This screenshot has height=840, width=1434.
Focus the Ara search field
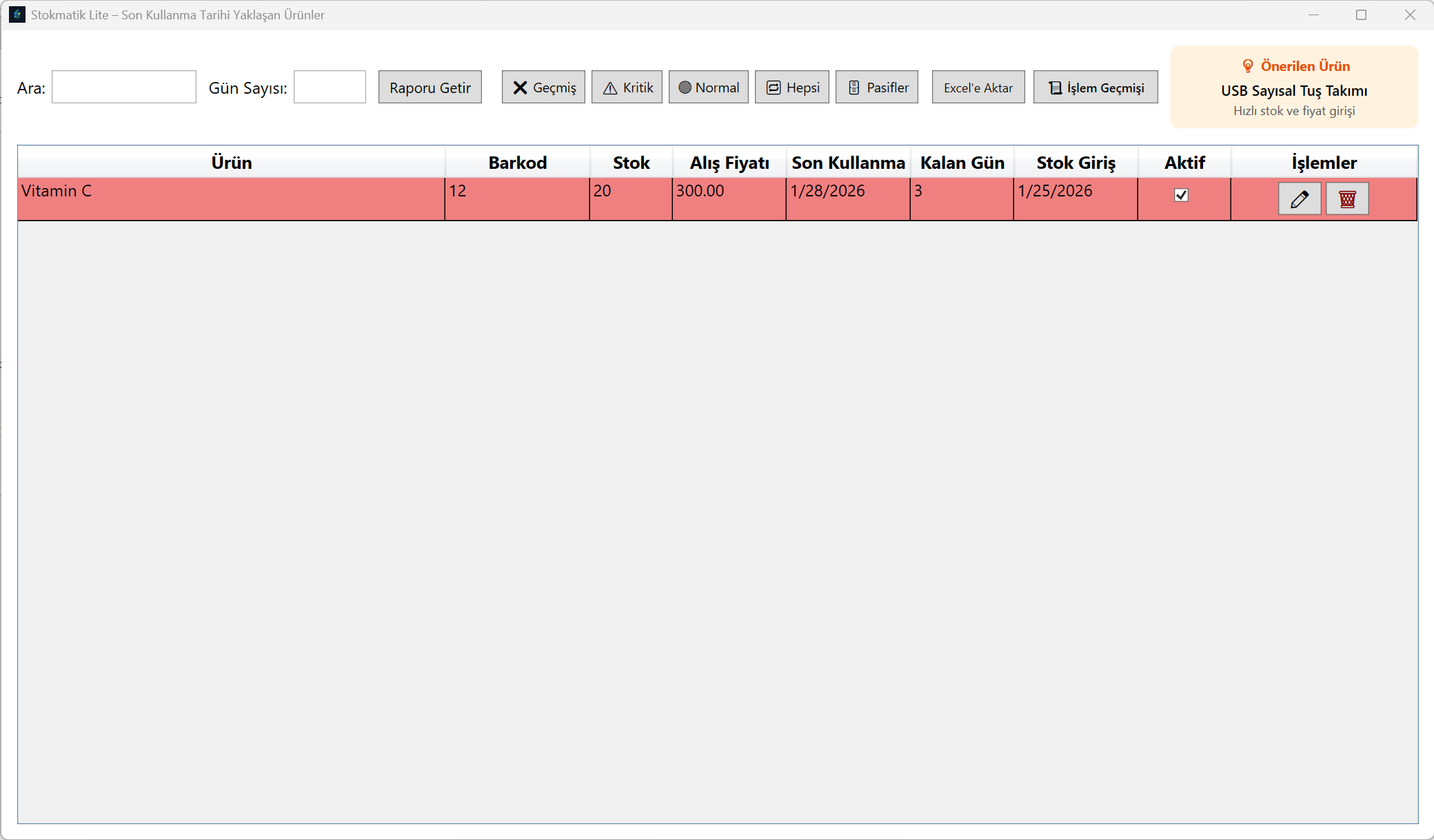coord(124,88)
